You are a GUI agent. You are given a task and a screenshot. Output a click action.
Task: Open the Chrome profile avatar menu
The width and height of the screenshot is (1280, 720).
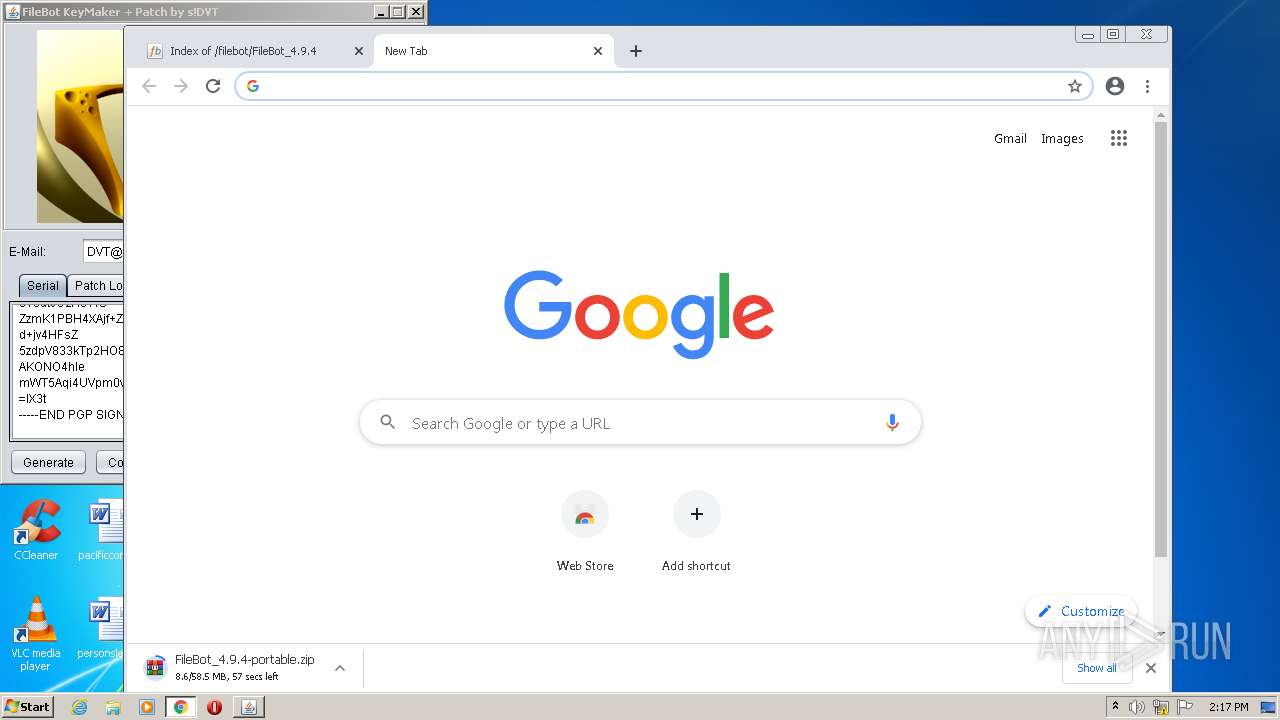tap(1115, 86)
